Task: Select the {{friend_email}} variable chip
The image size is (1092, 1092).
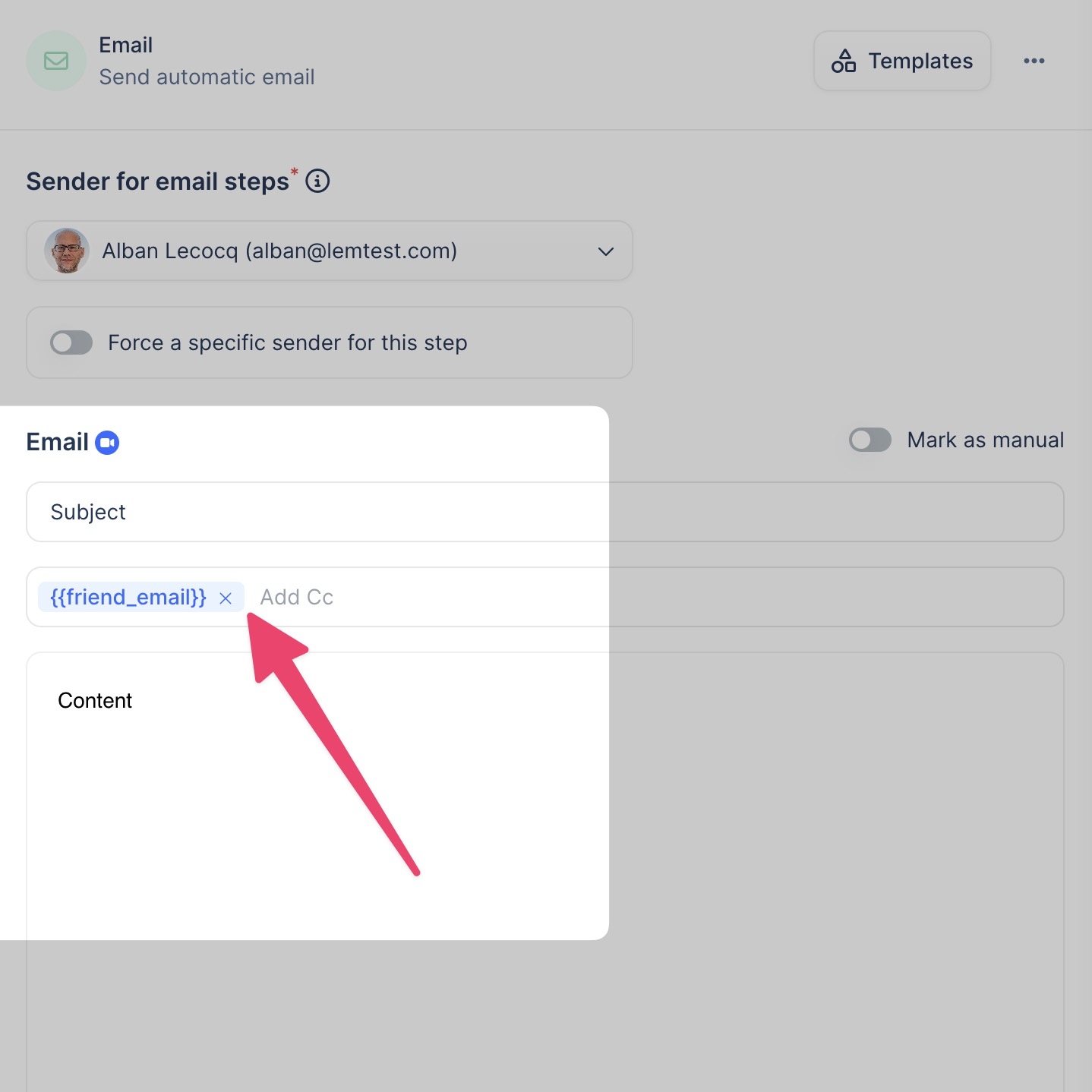Action: pyautogui.click(x=128, y=598)
